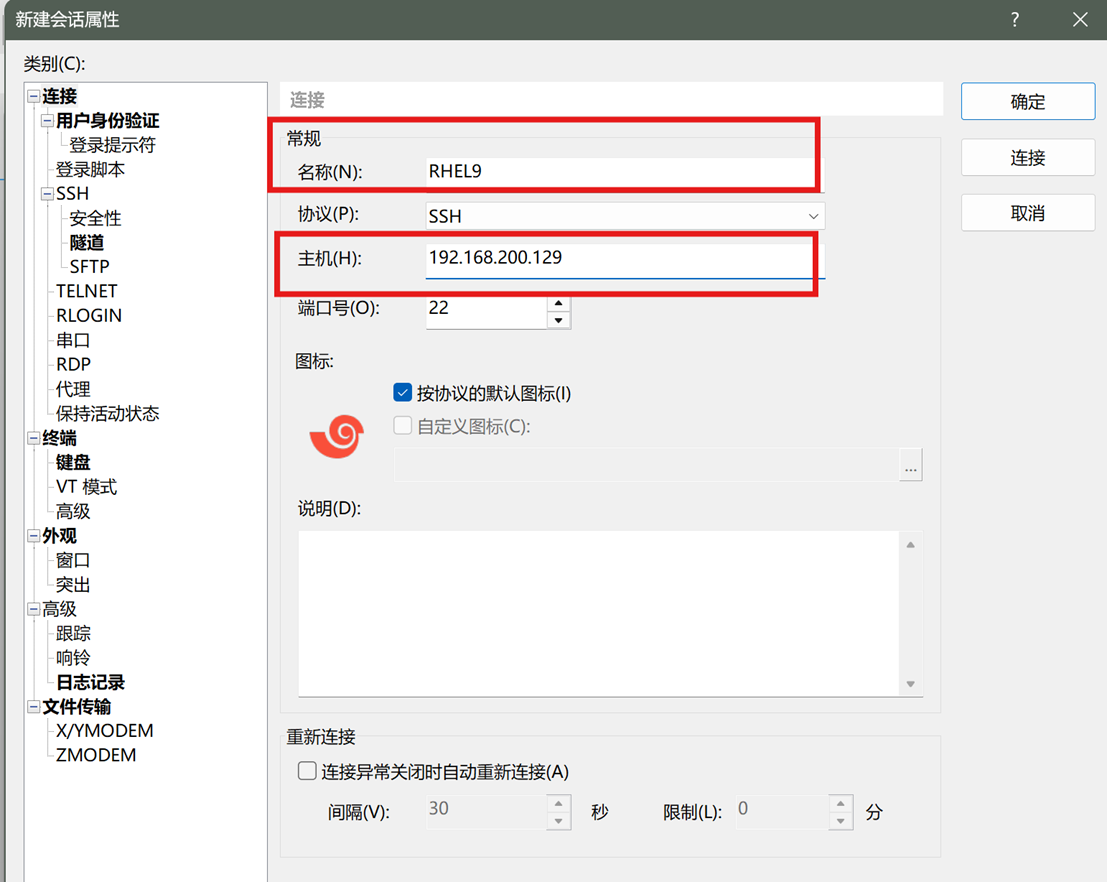
Task: Increase the reconnect interval value
Action: [x=558, y=804]
